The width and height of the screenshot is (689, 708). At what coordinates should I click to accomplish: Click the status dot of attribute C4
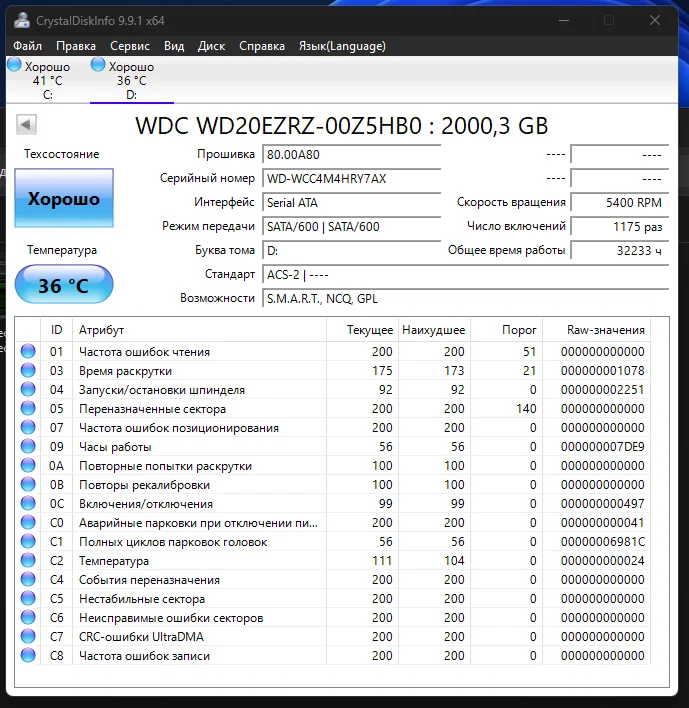pos(28,579)
